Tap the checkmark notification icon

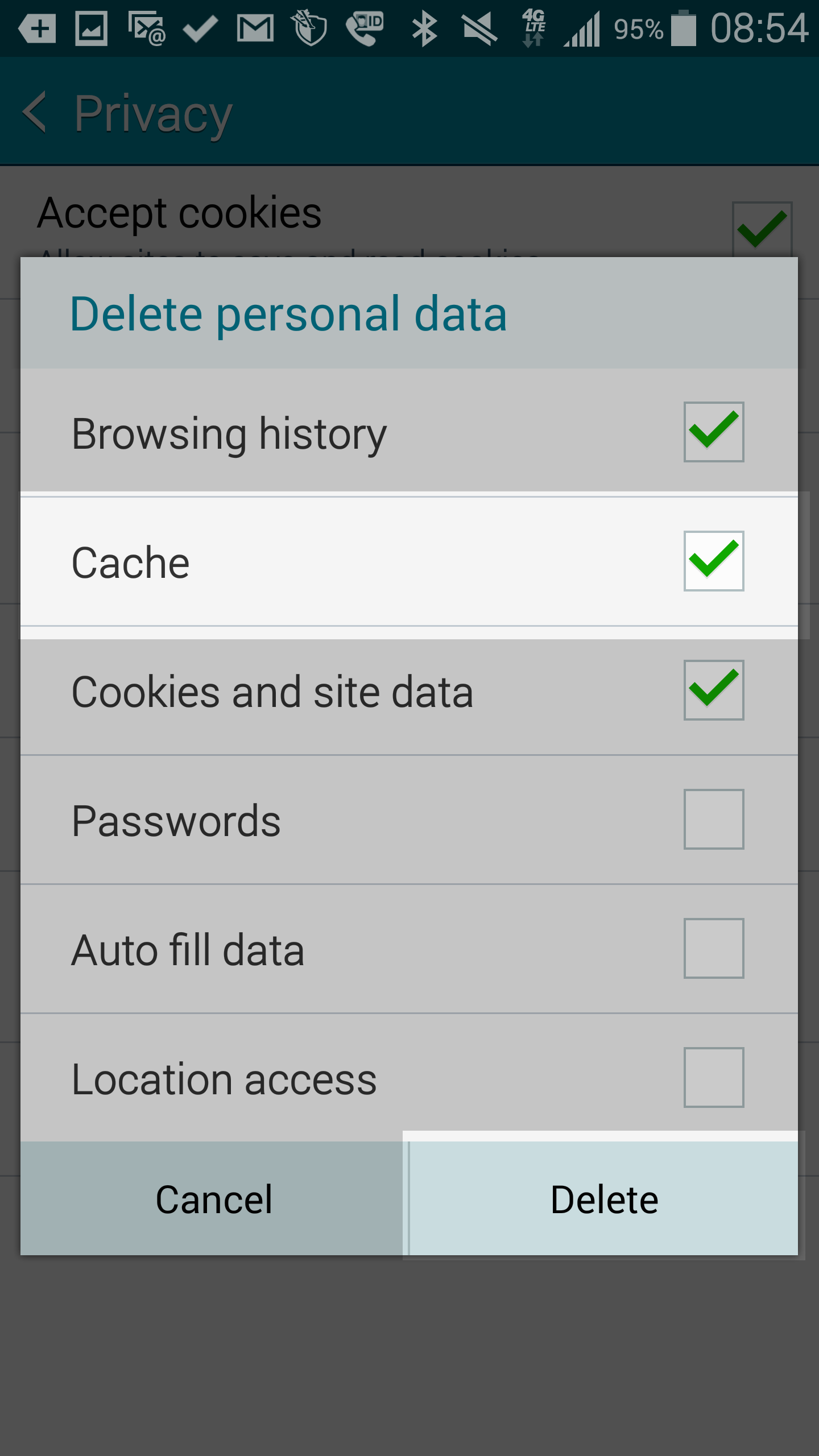(x=200, y=28)
